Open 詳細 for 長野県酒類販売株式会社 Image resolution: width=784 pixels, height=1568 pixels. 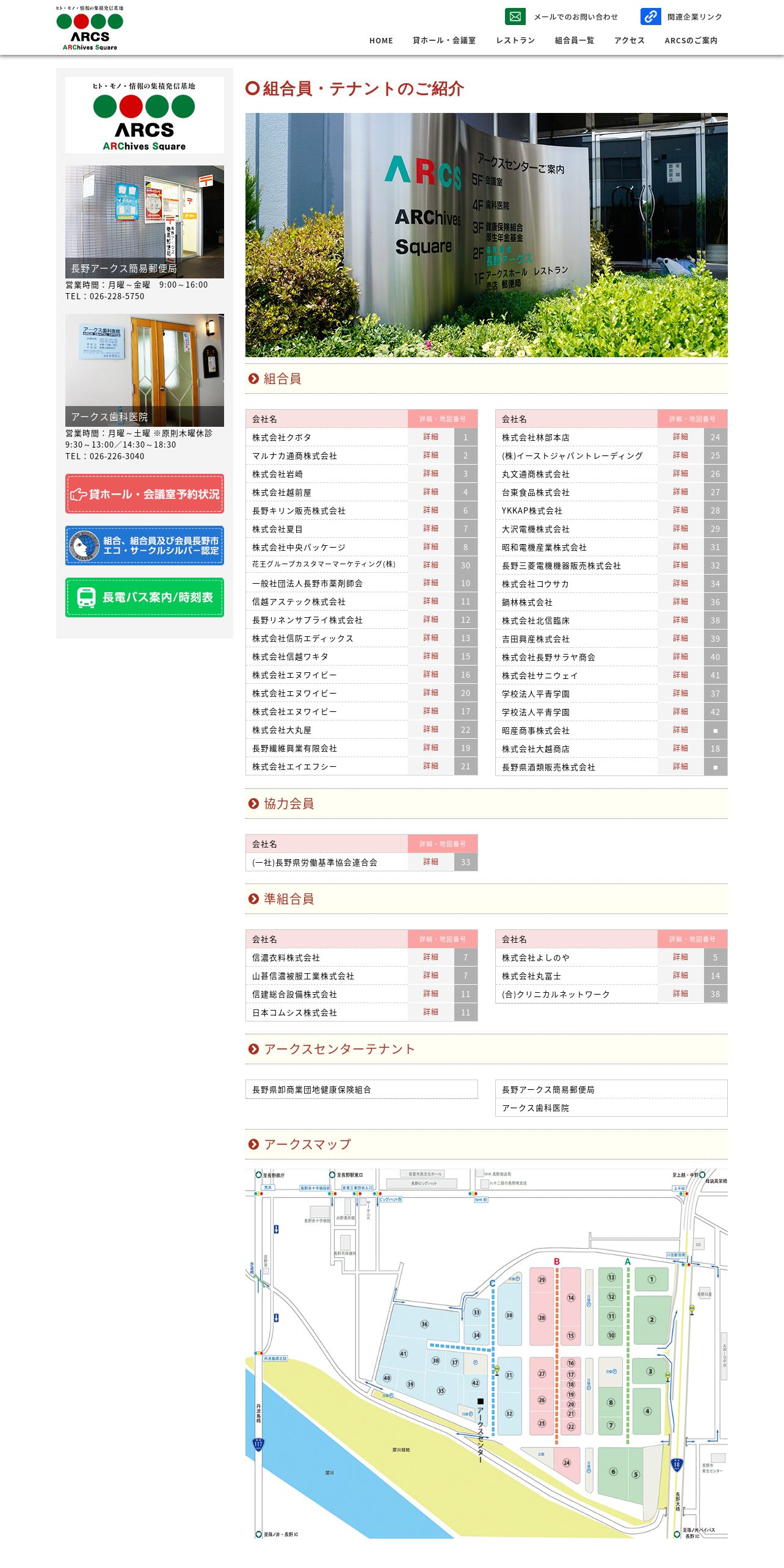[x=680, y=767]
